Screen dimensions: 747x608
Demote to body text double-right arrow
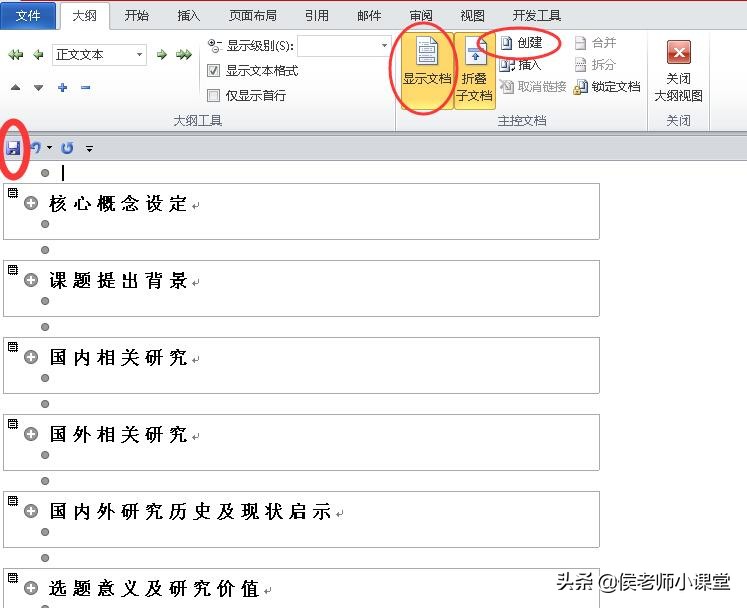[184, 55]
